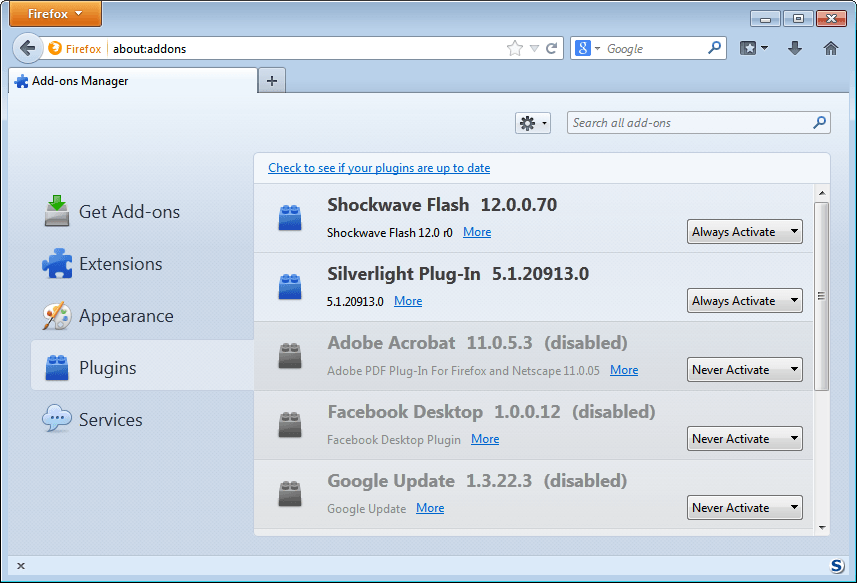
Task: Open More link for Silverlight Plug-In
Action: pyautogui.click(x=408, y=301)
